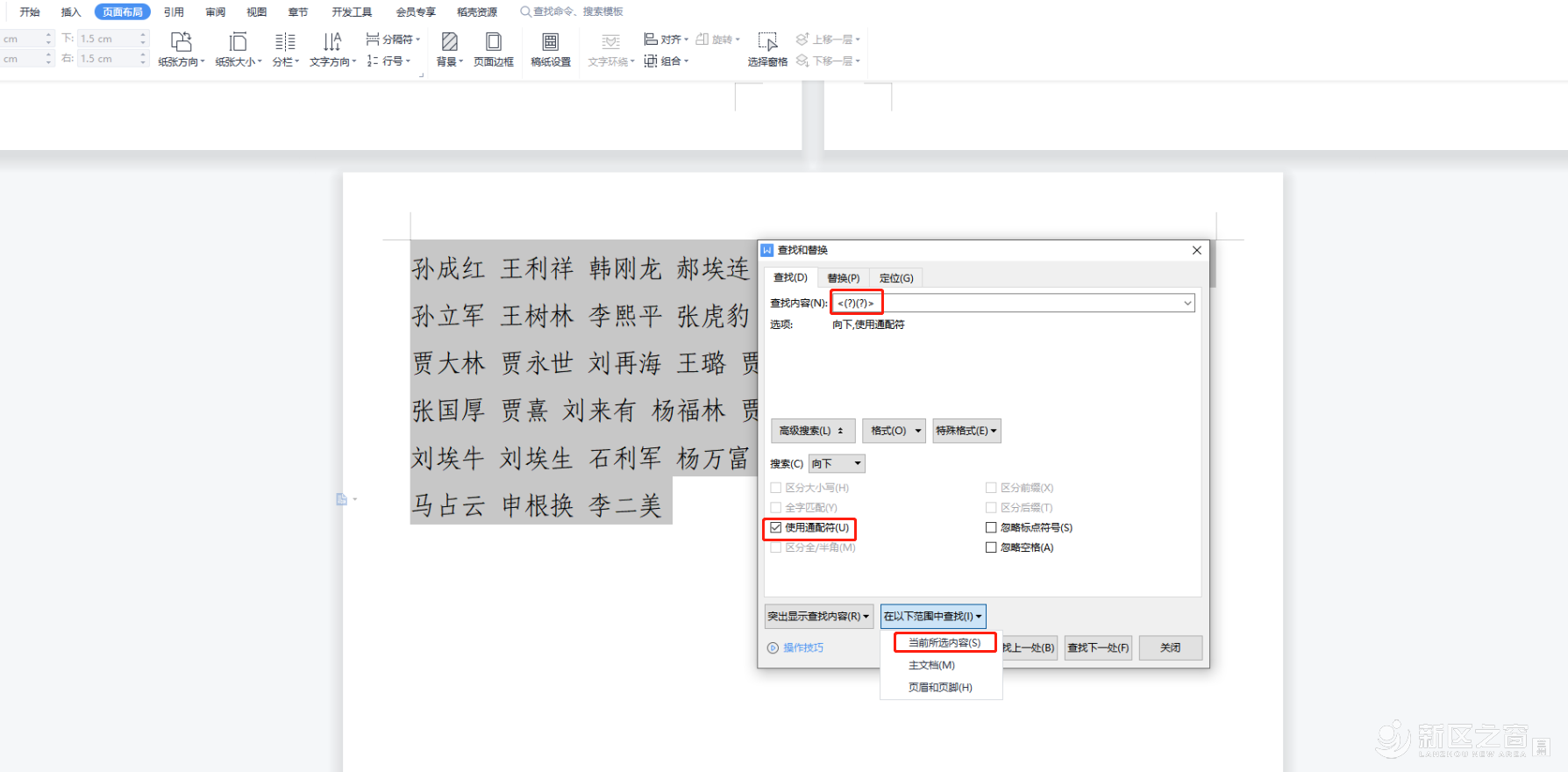Select 主文档(M) menu item

tap(941, 665)
